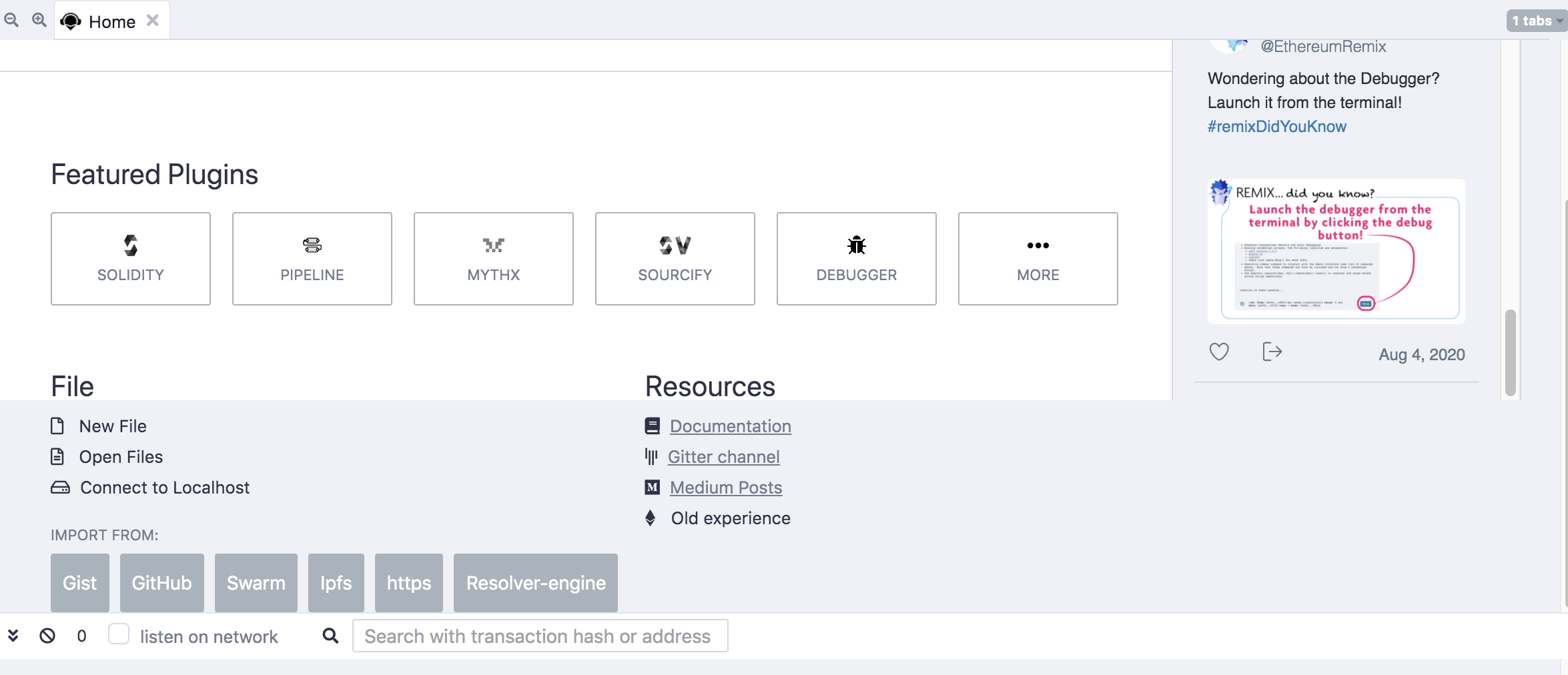Image resolution: width=1568 pixels, height=675 pixels.
Task: Select the Home tab
Action: [111, 21]
